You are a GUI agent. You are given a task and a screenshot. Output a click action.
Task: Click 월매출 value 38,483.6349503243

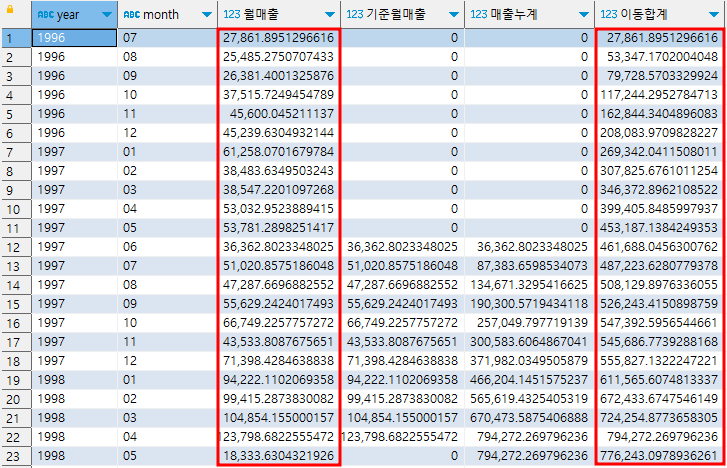[x=278, y=171]
